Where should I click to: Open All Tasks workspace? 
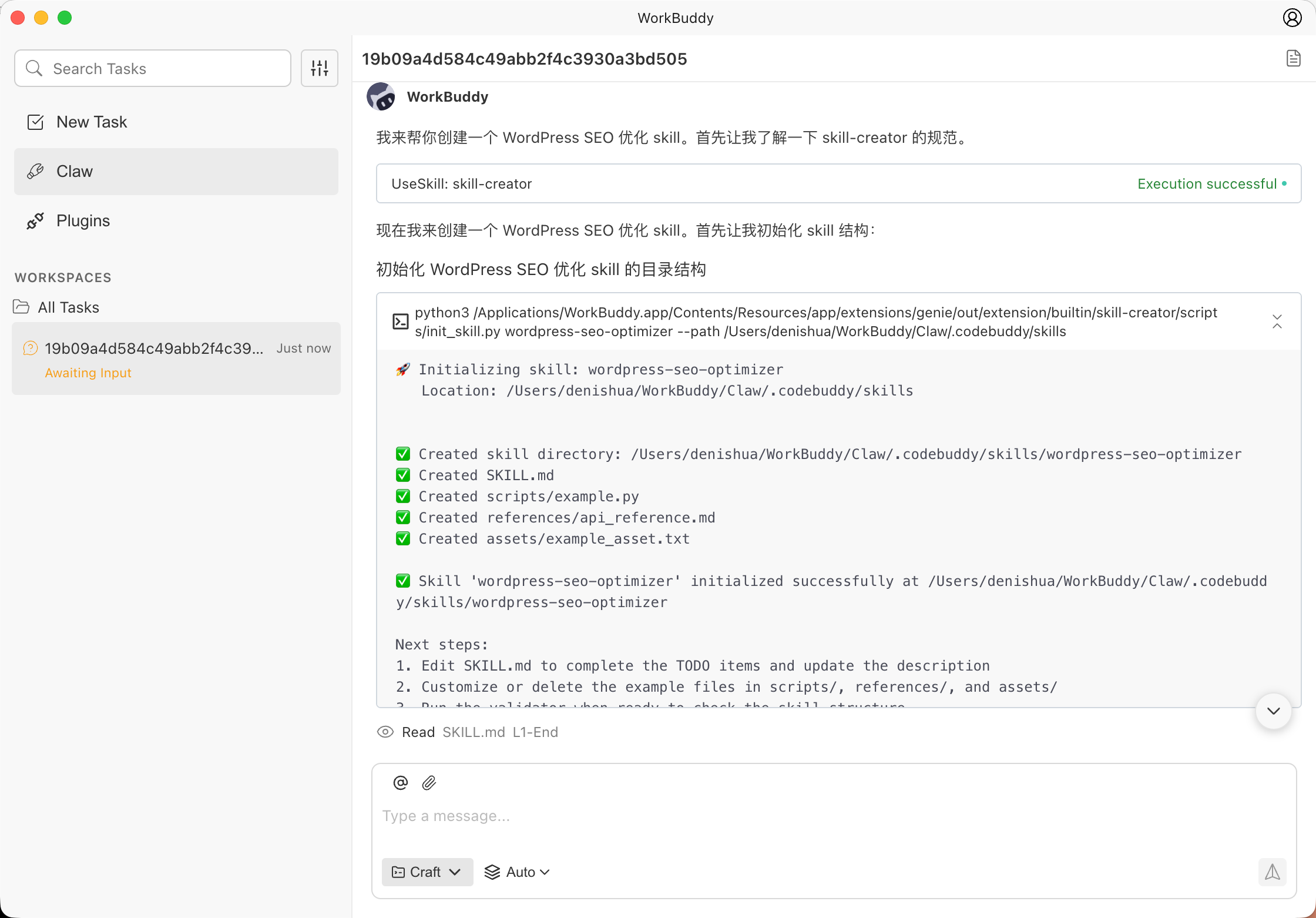coord(69,307)
